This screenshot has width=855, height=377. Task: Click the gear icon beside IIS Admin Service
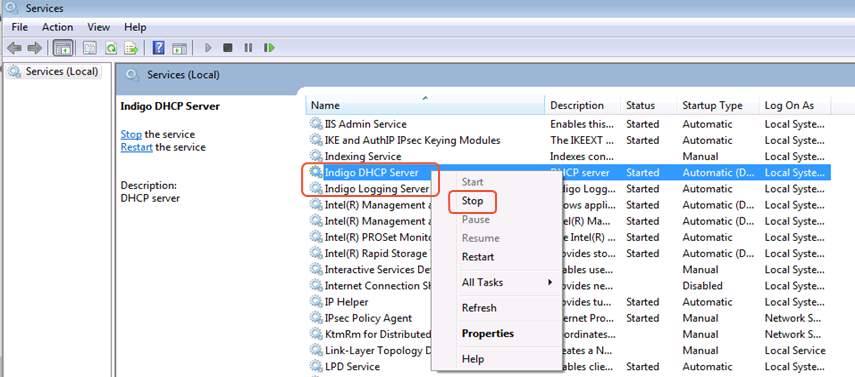(x=316, y=124)
